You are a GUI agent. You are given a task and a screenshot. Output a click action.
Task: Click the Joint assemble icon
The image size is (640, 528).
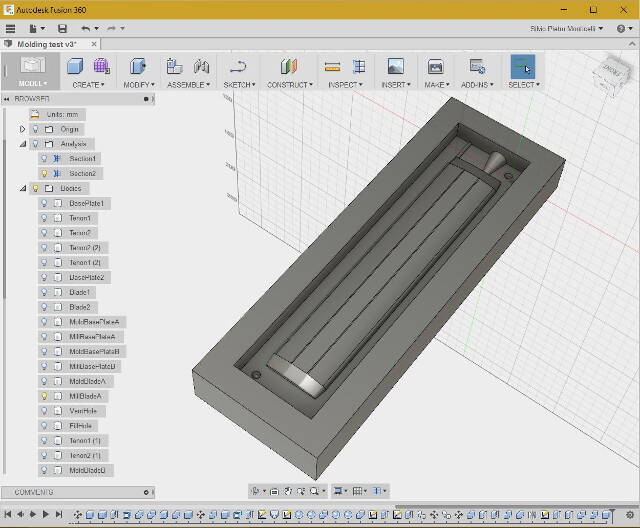tap(201, 66)
